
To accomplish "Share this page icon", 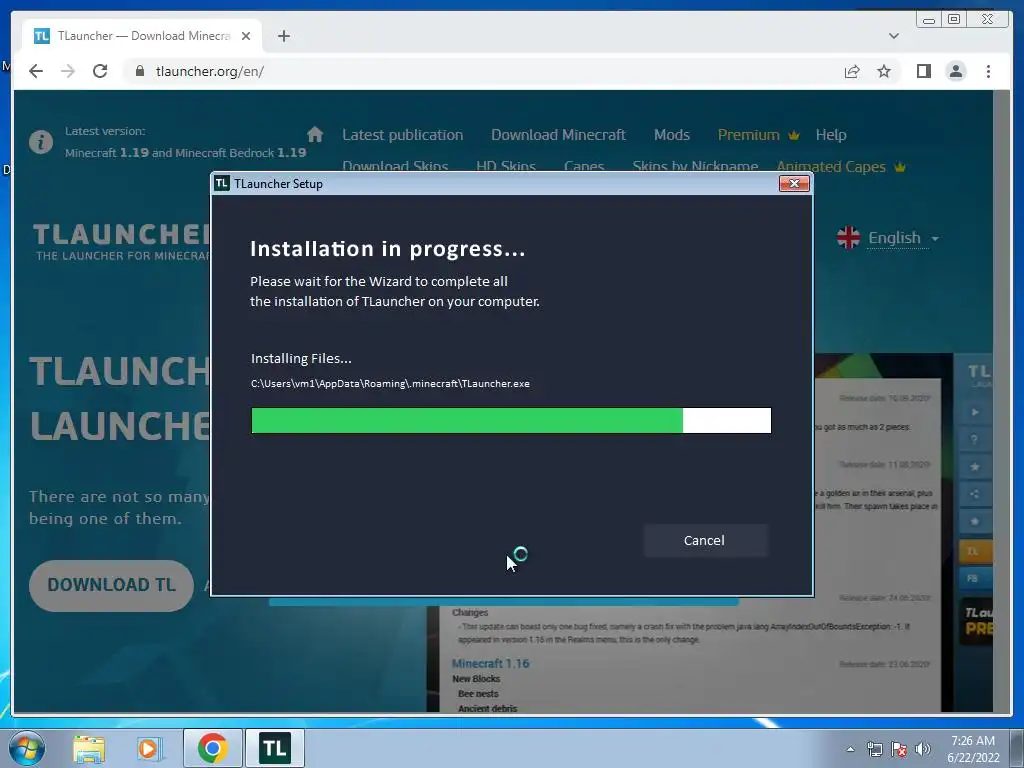I will (852, 72).
